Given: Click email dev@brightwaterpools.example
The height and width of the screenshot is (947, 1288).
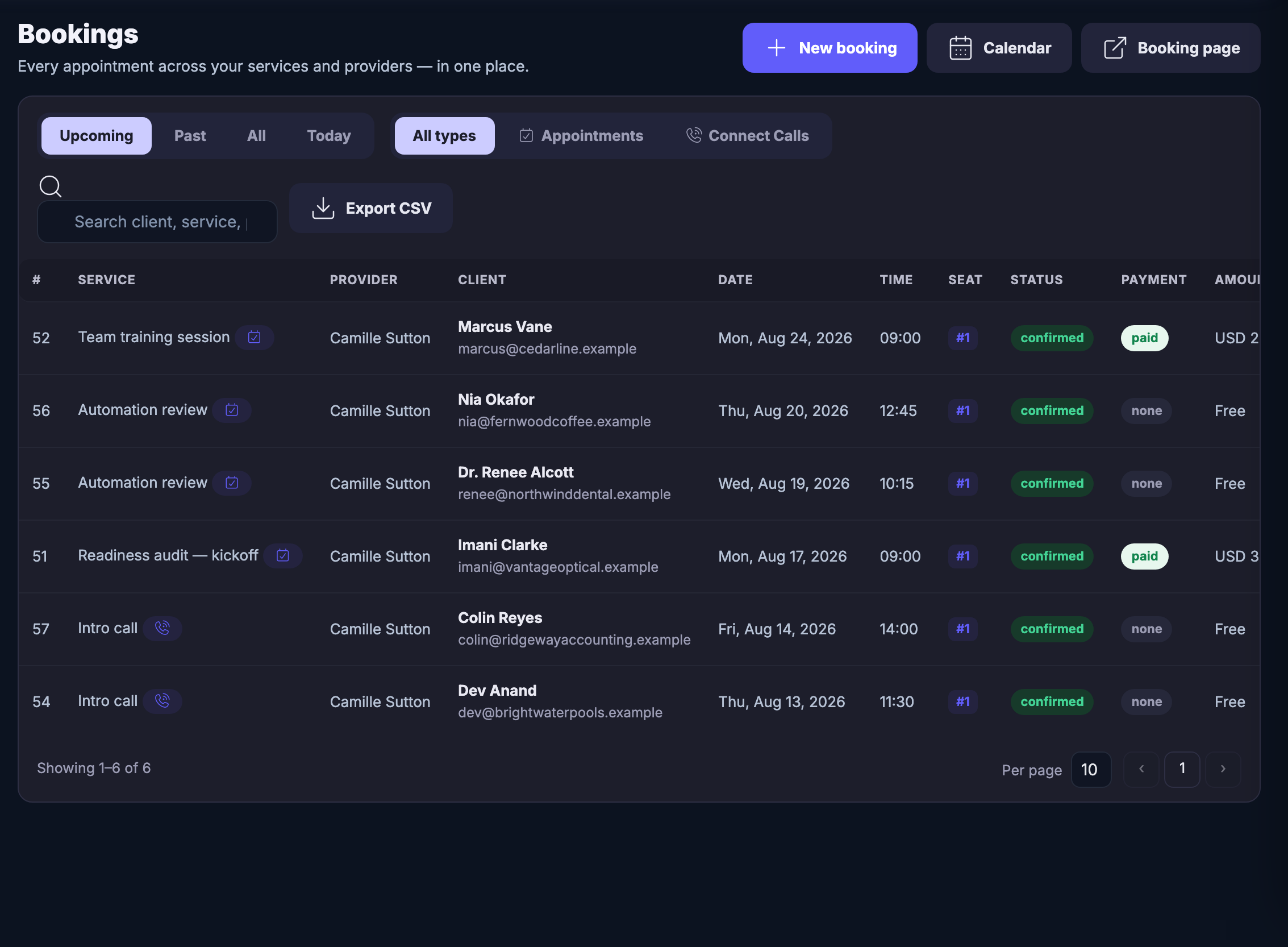Looking at the screenshot, I should [x=560, y=713].
